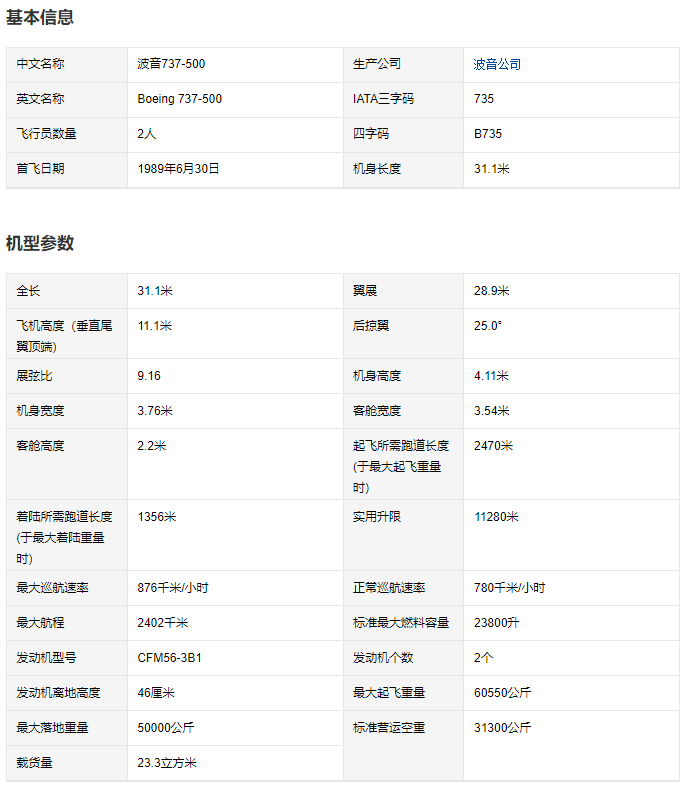Select the CFM56-3B1 engine model

(170, 658)
